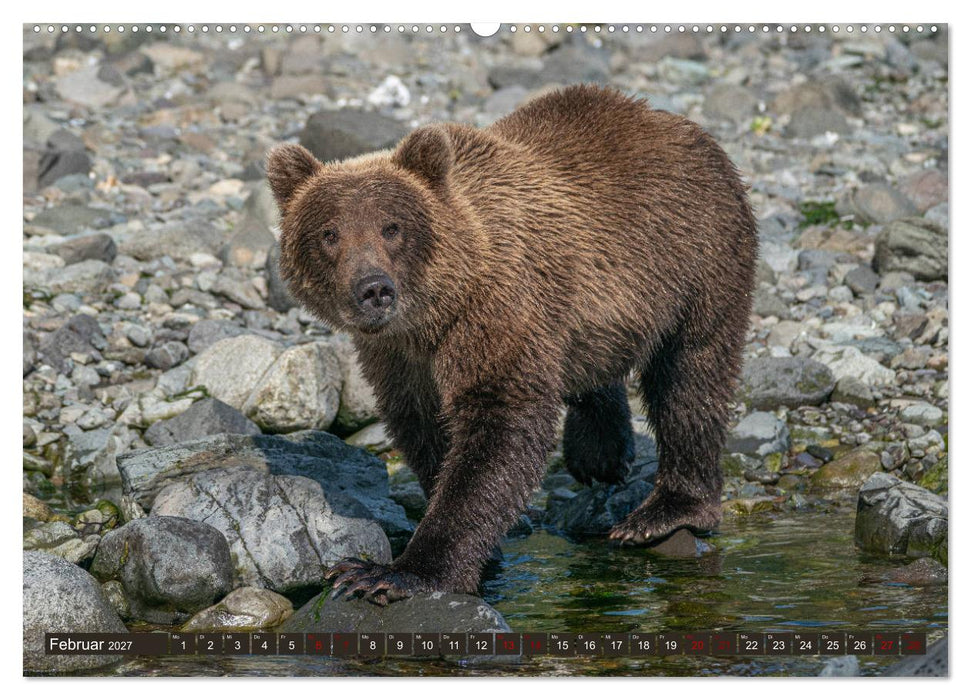The image size is (971, 700).
Task: Click the calendar hanging hole at top
Action: [x=486, y=28]
